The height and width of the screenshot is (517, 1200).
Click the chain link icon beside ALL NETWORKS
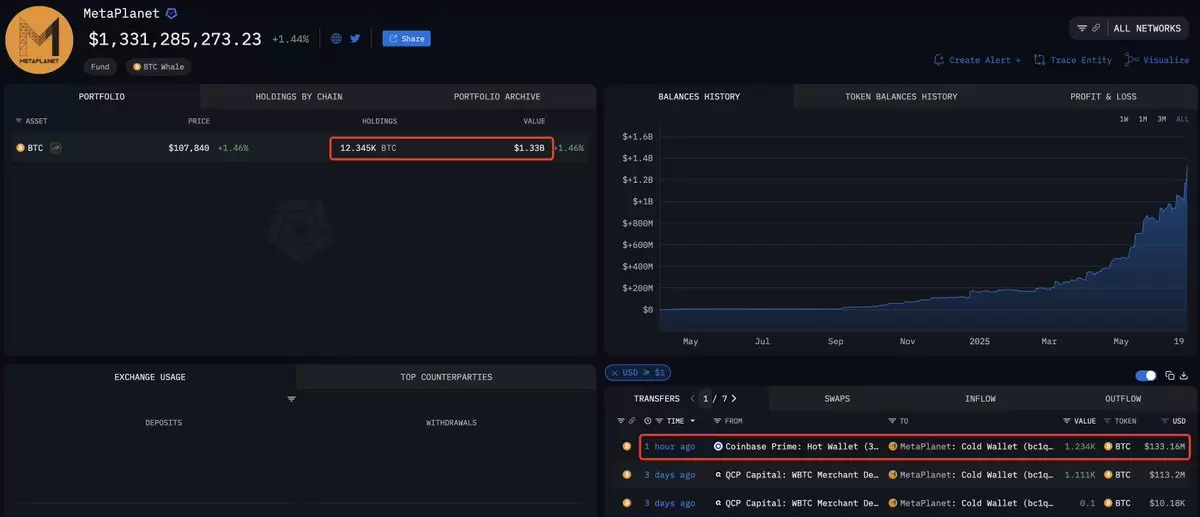[1096, 28]
